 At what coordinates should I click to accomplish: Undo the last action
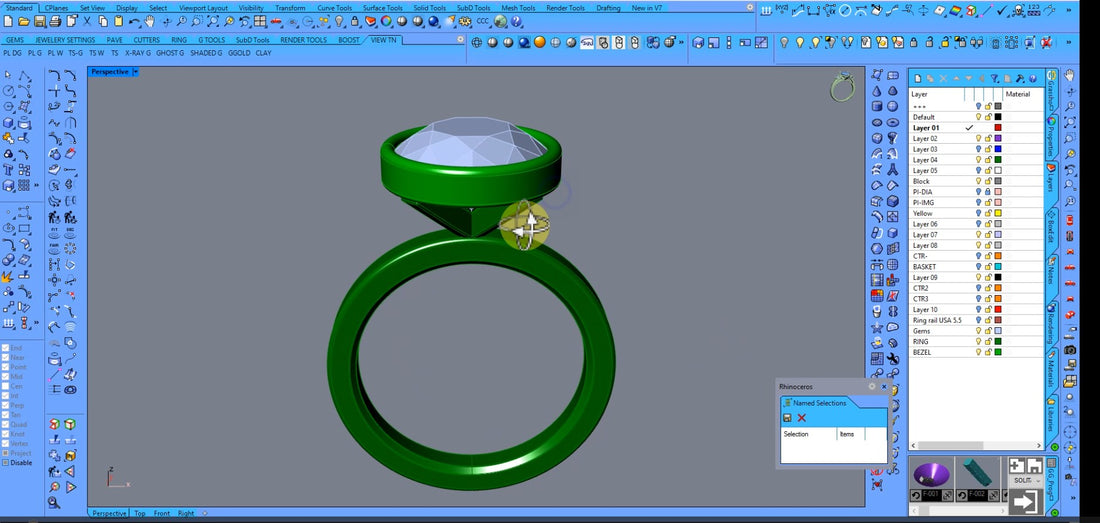(x=134, y=21)
